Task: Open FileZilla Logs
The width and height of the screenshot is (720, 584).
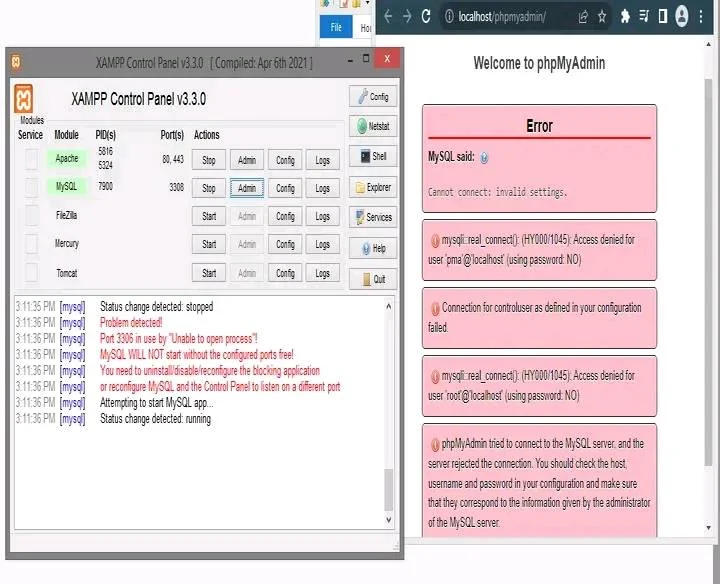Action: click(x=323, y=216)
